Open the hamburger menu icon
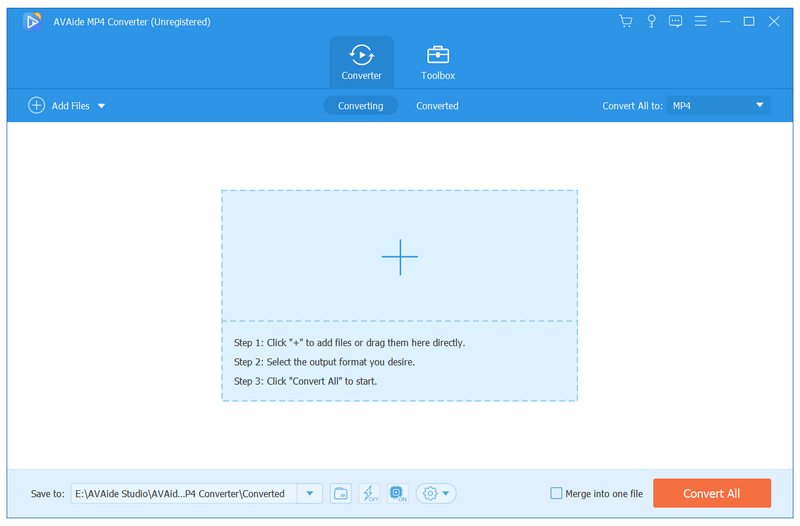The height and width of the screenshot is (526, 800). point(700,21)
